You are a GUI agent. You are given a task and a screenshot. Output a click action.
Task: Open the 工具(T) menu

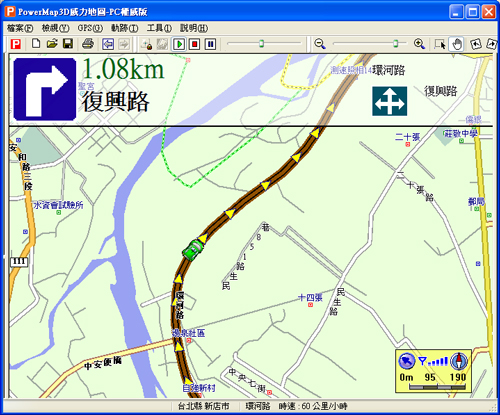(159, 28)
